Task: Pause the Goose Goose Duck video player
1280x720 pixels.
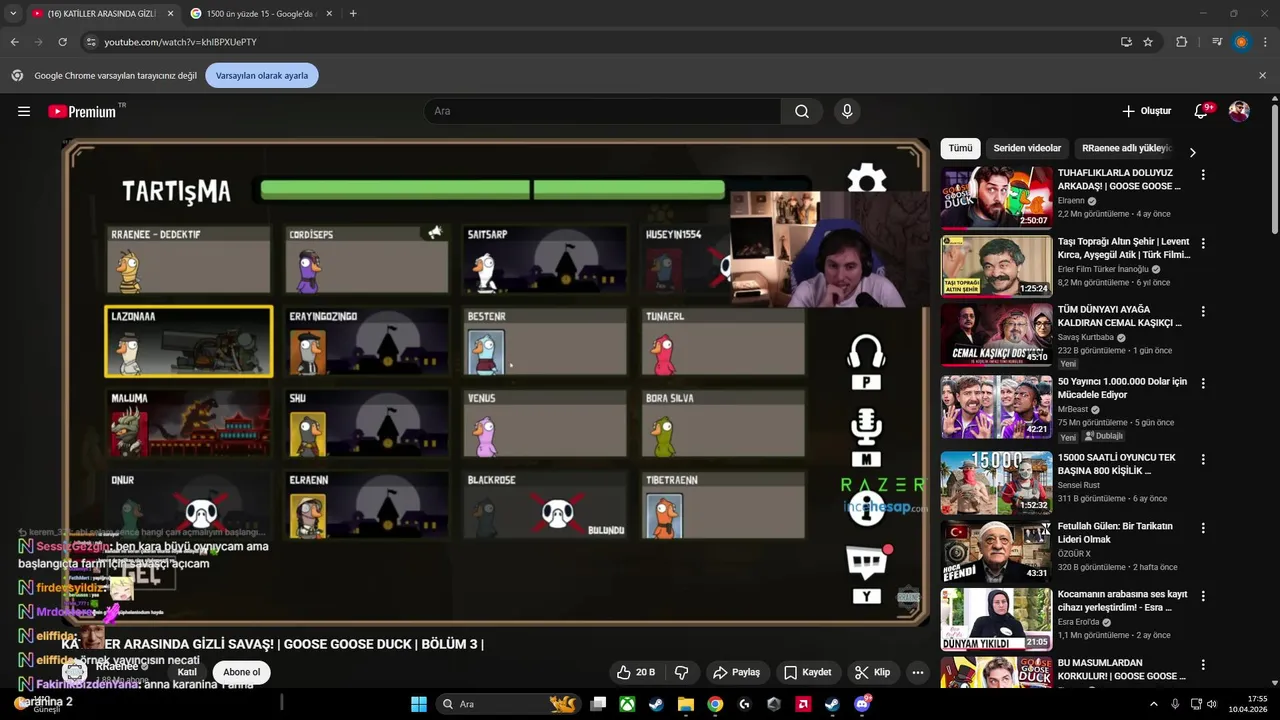Action: 498,383
